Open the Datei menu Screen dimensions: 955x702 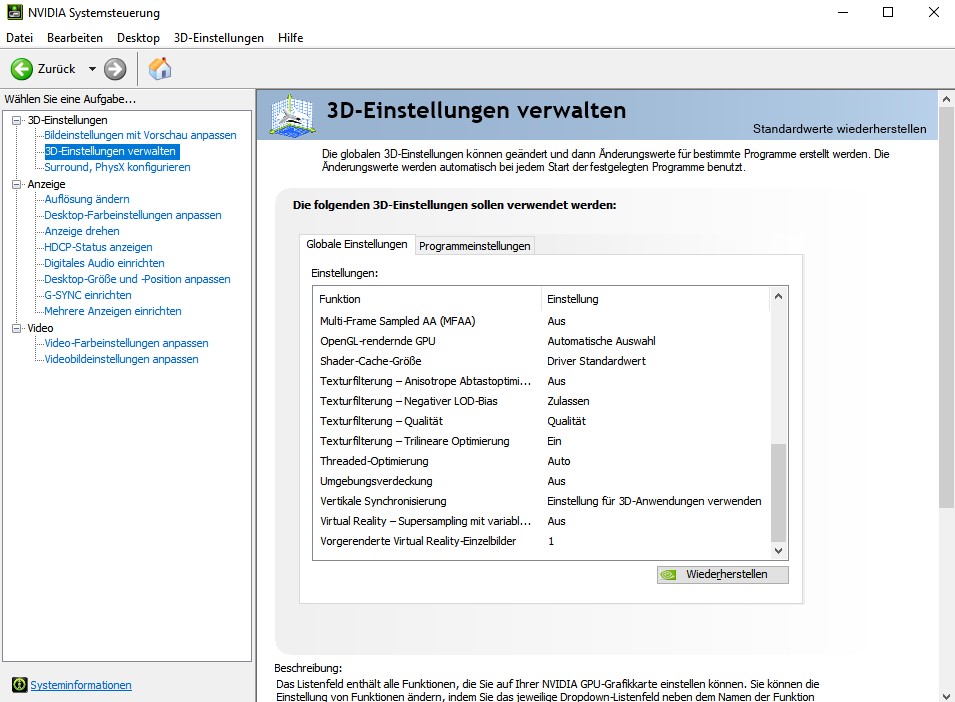pyautogui.click(x=19, y=38)
